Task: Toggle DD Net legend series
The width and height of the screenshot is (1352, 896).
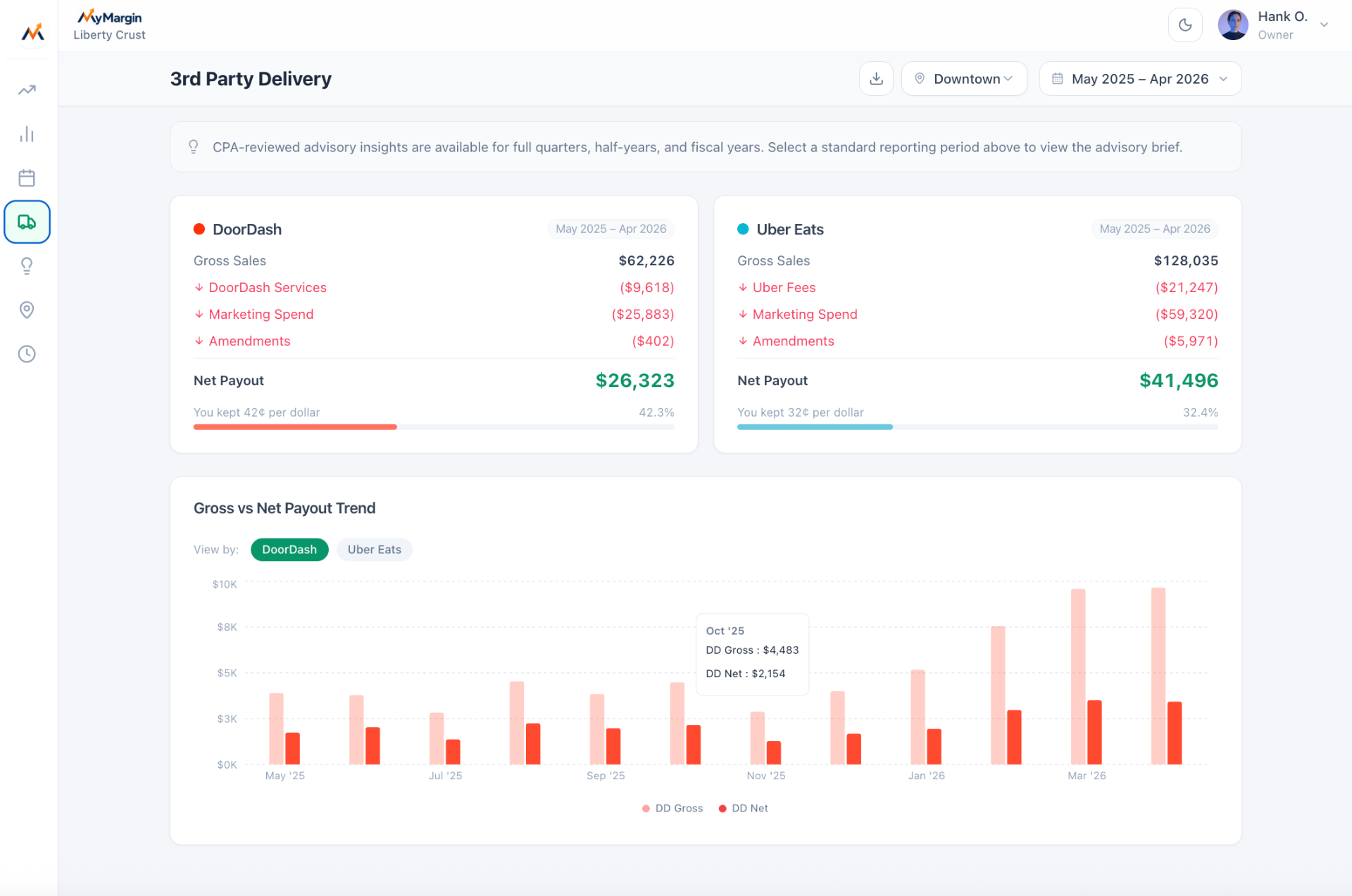Action: click(x=743, y=808)
